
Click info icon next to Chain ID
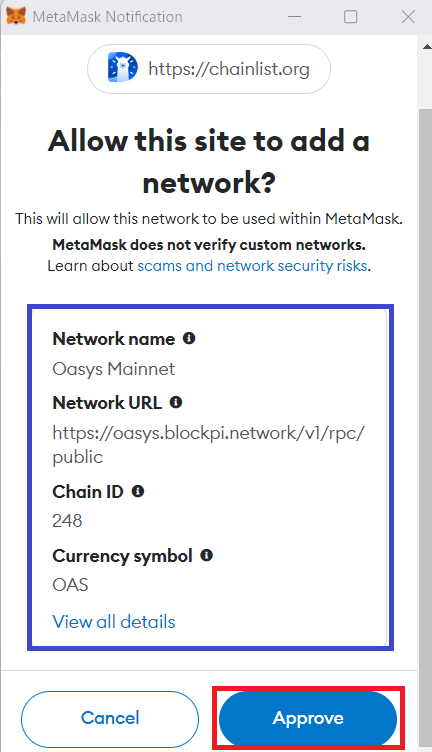(138, 492)
